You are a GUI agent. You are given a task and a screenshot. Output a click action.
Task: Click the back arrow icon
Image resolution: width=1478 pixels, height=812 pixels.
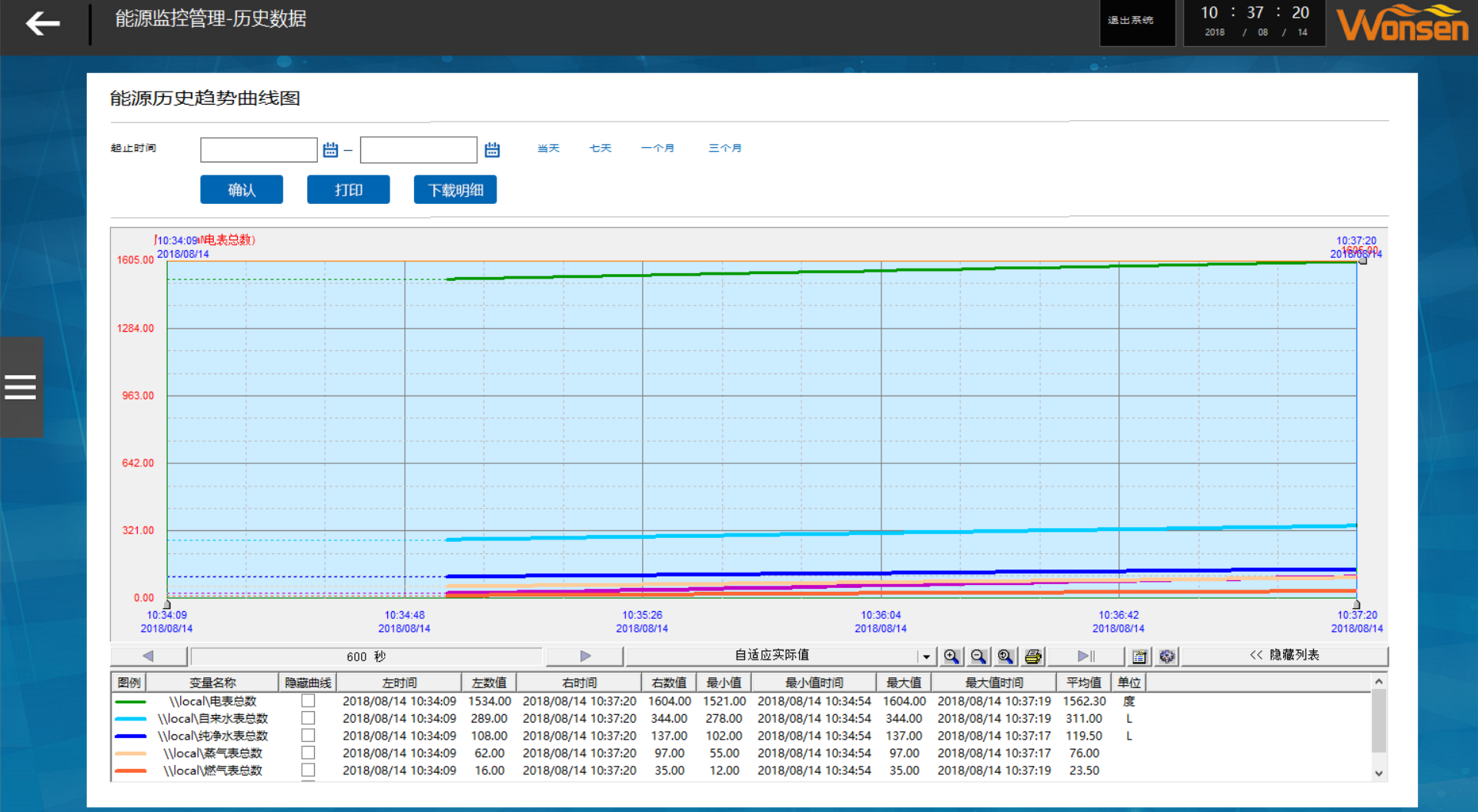[42, 23]
